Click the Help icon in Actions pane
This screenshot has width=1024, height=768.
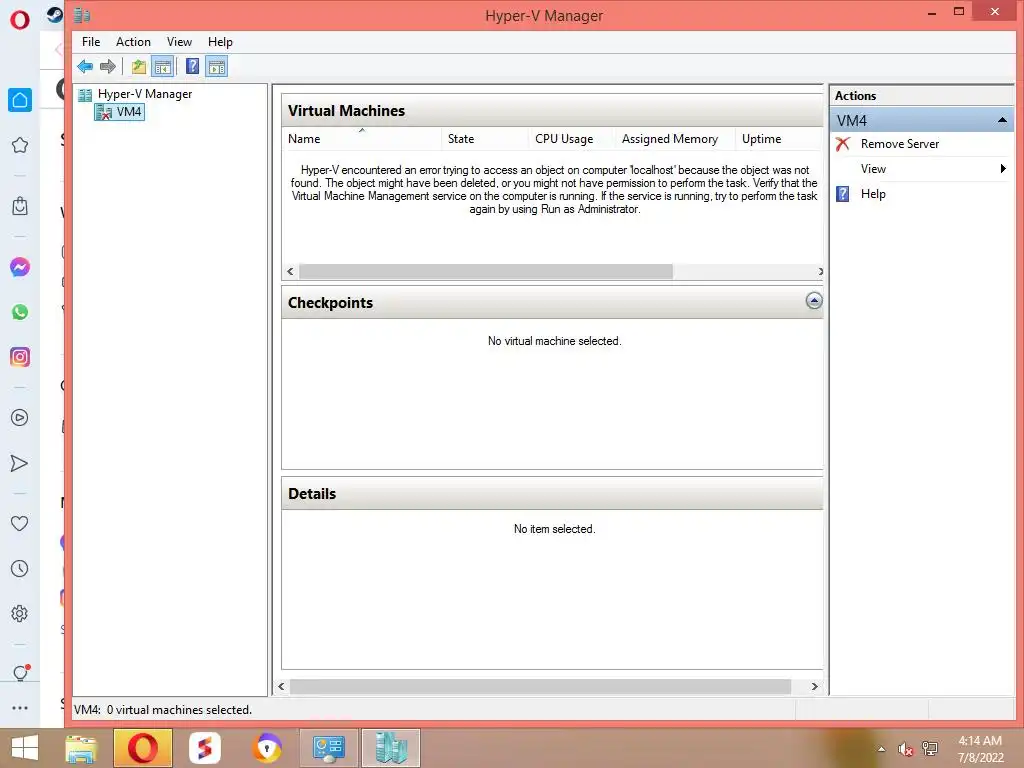point(843,194)
